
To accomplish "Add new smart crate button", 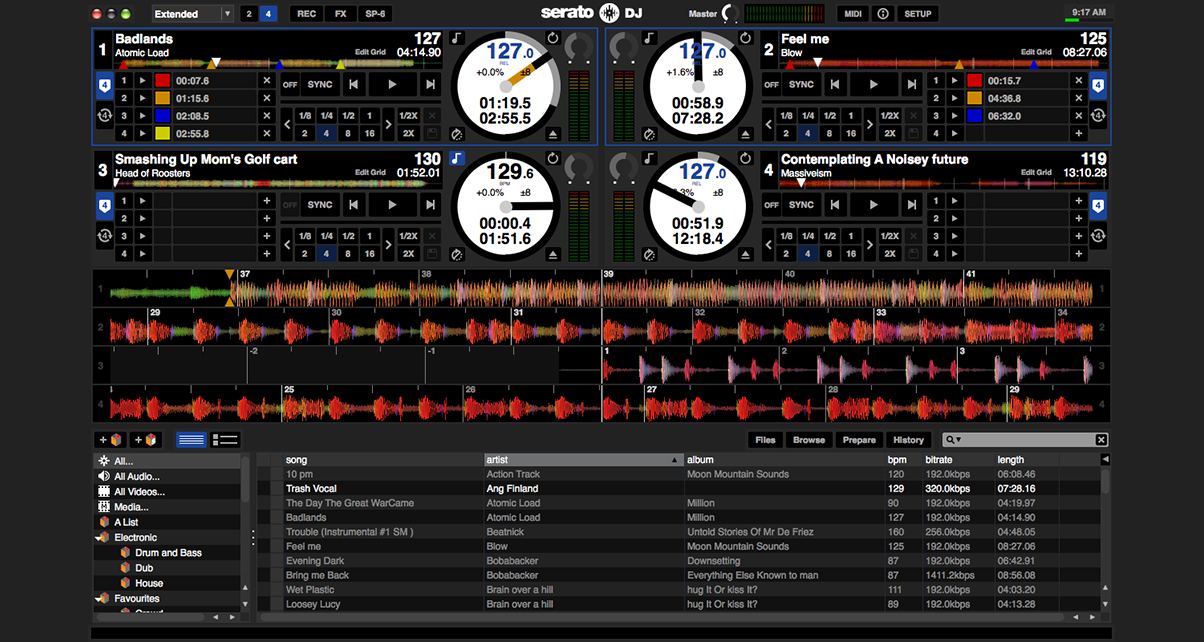I will [x=146, y=440].
